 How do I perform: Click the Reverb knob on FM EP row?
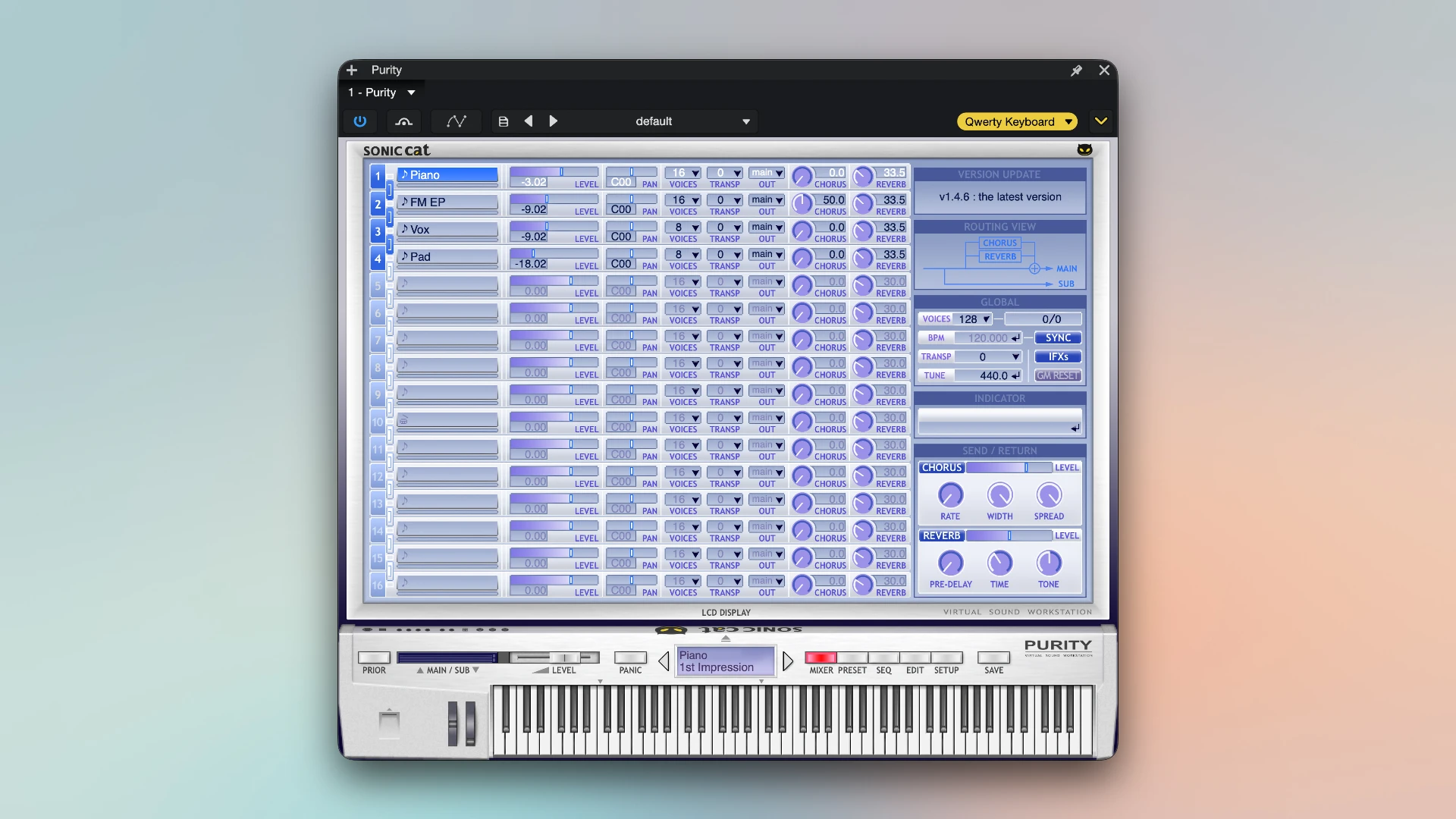(x=862, y=204)
